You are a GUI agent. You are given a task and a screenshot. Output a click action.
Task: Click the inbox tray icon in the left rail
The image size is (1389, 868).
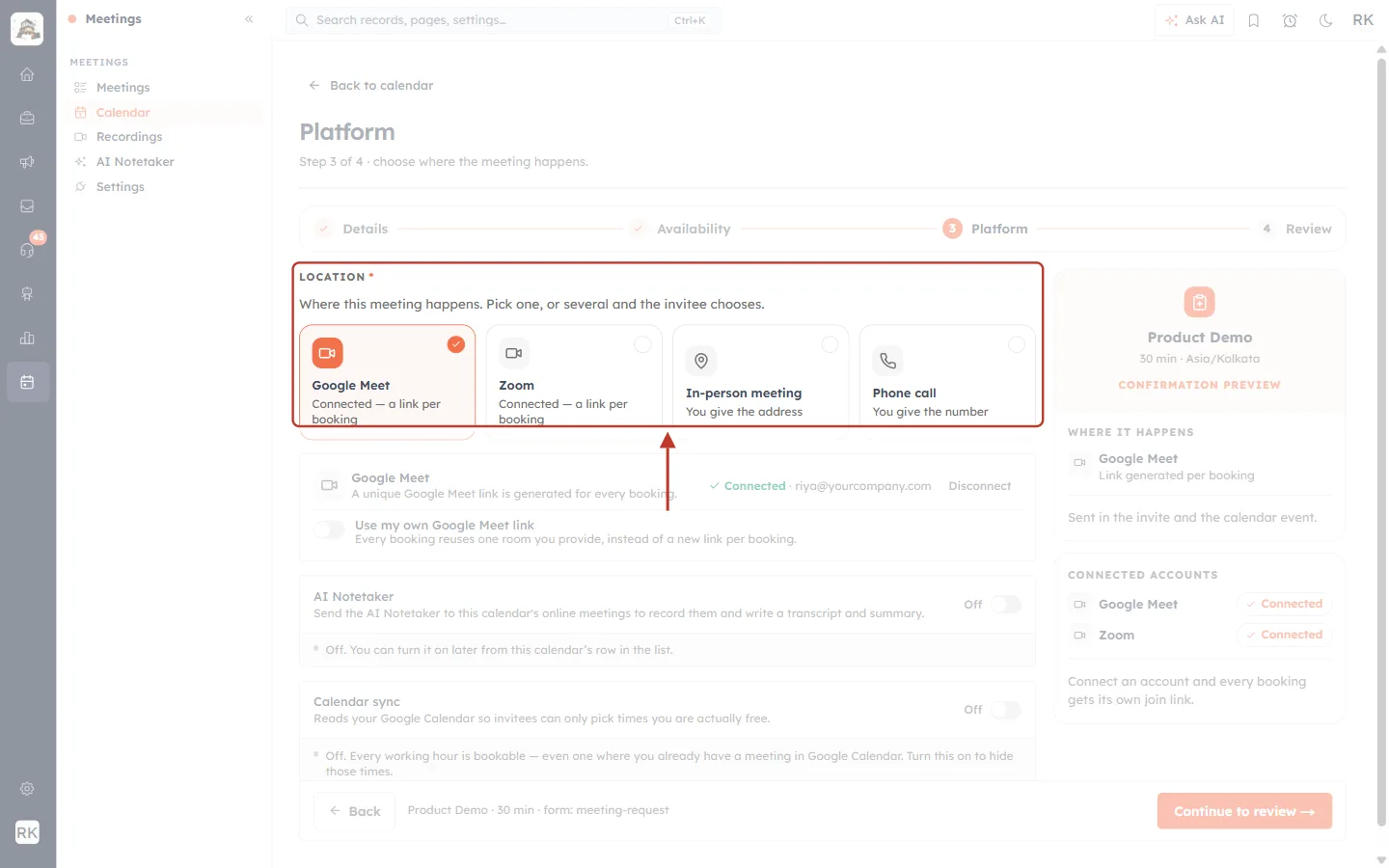click(x=27, y=206)
